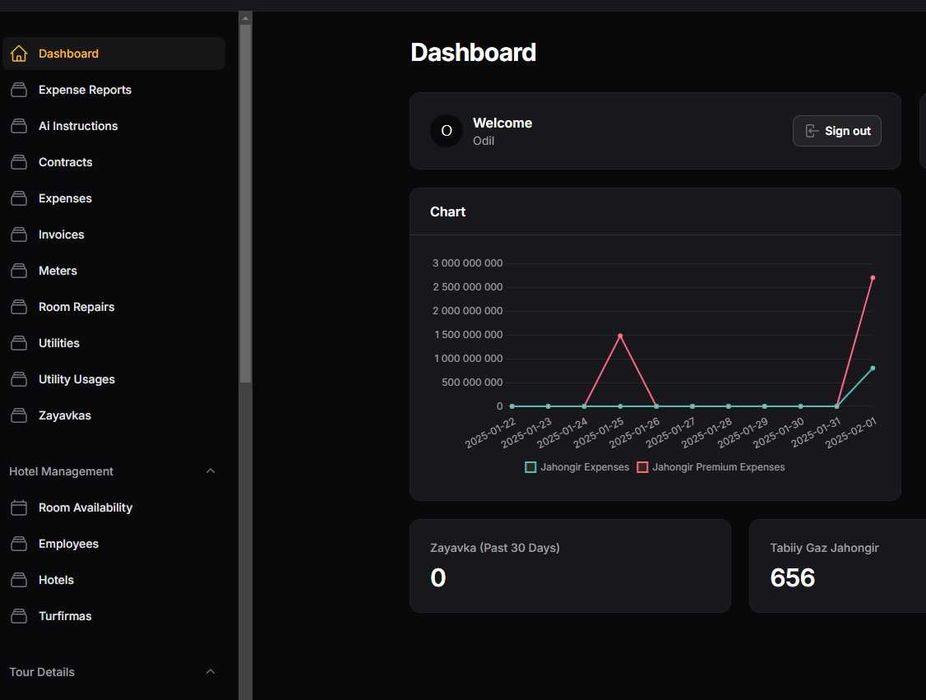Click the Invoices sidebar icon
Viewport: 926px width, 700px height.
point(19,235)
